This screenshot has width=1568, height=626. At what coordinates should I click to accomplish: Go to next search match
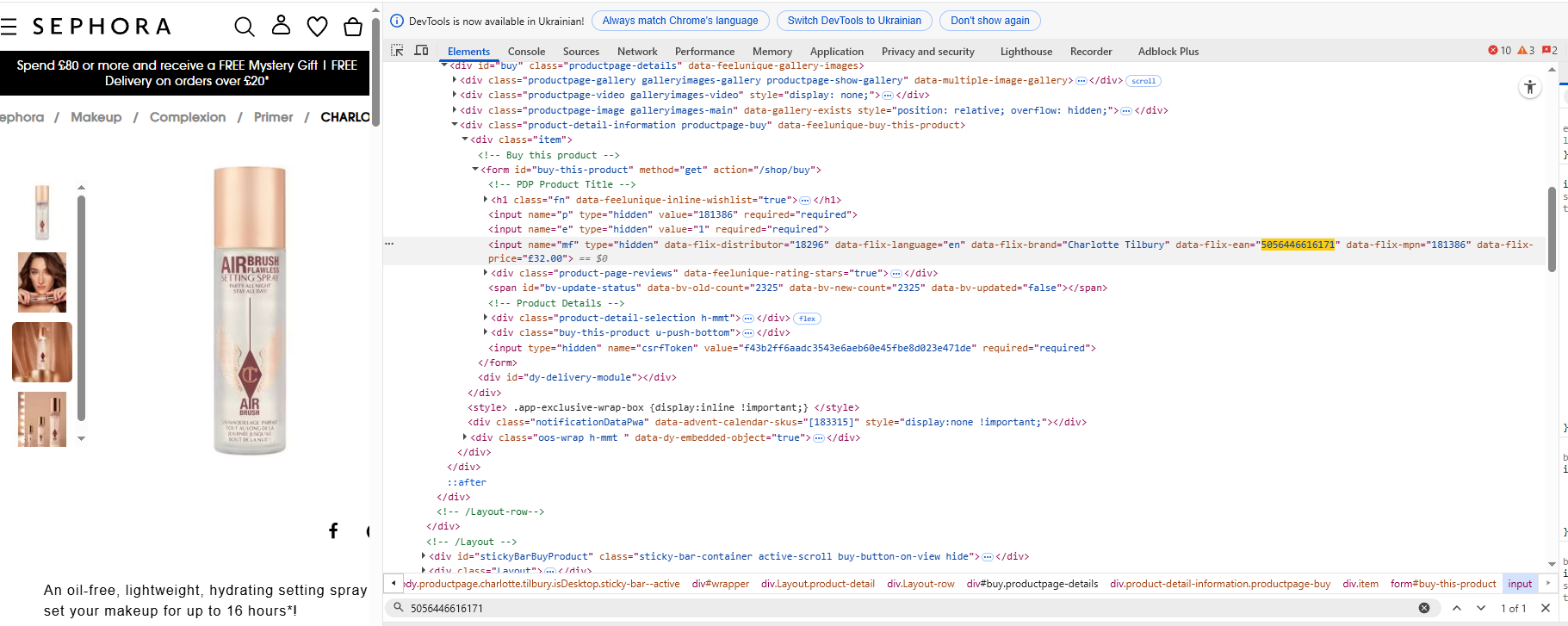1481,608
